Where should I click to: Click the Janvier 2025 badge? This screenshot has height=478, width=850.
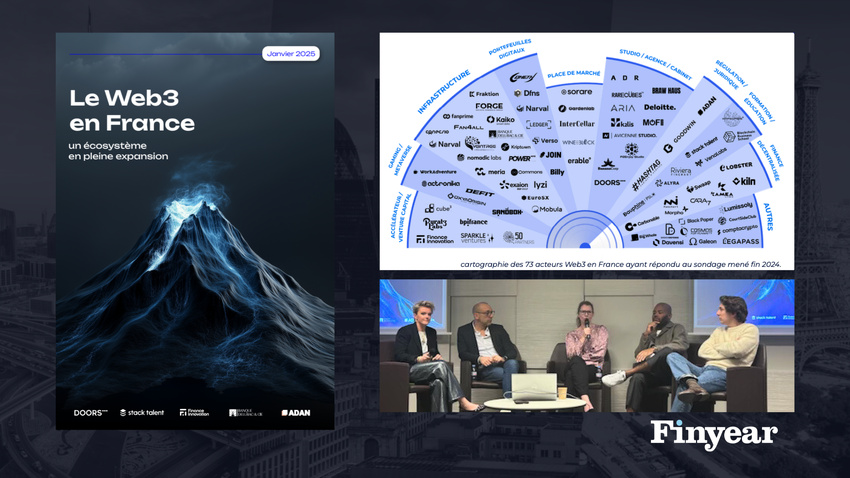[291, 53]
